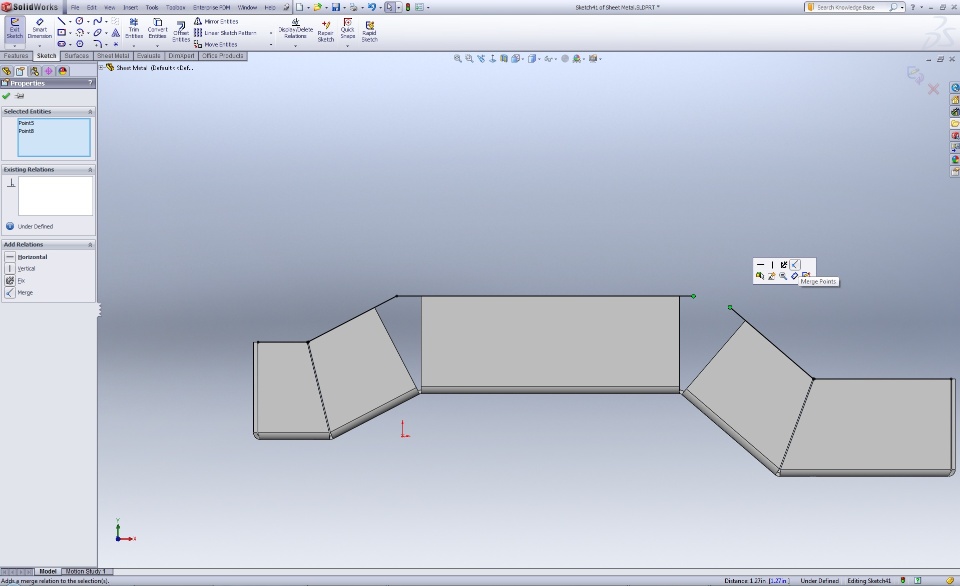
Task: Click the Properties panel help question mark
Action: [x=90, y=83]
